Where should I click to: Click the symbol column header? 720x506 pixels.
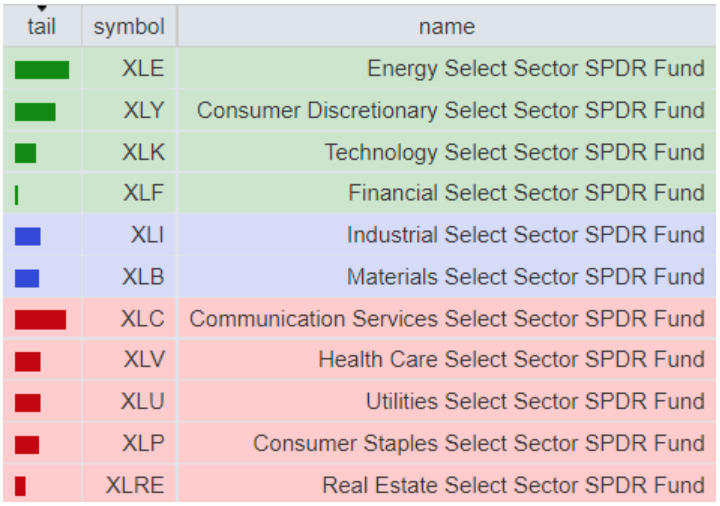[x=129, y=27]
